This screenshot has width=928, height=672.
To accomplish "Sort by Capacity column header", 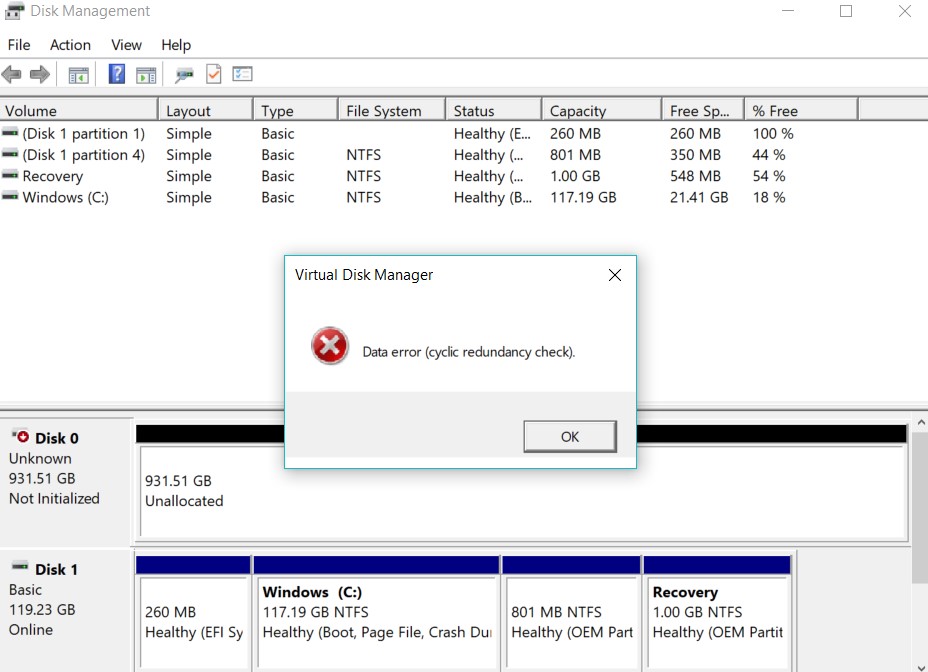I will (x=602, y=111).
